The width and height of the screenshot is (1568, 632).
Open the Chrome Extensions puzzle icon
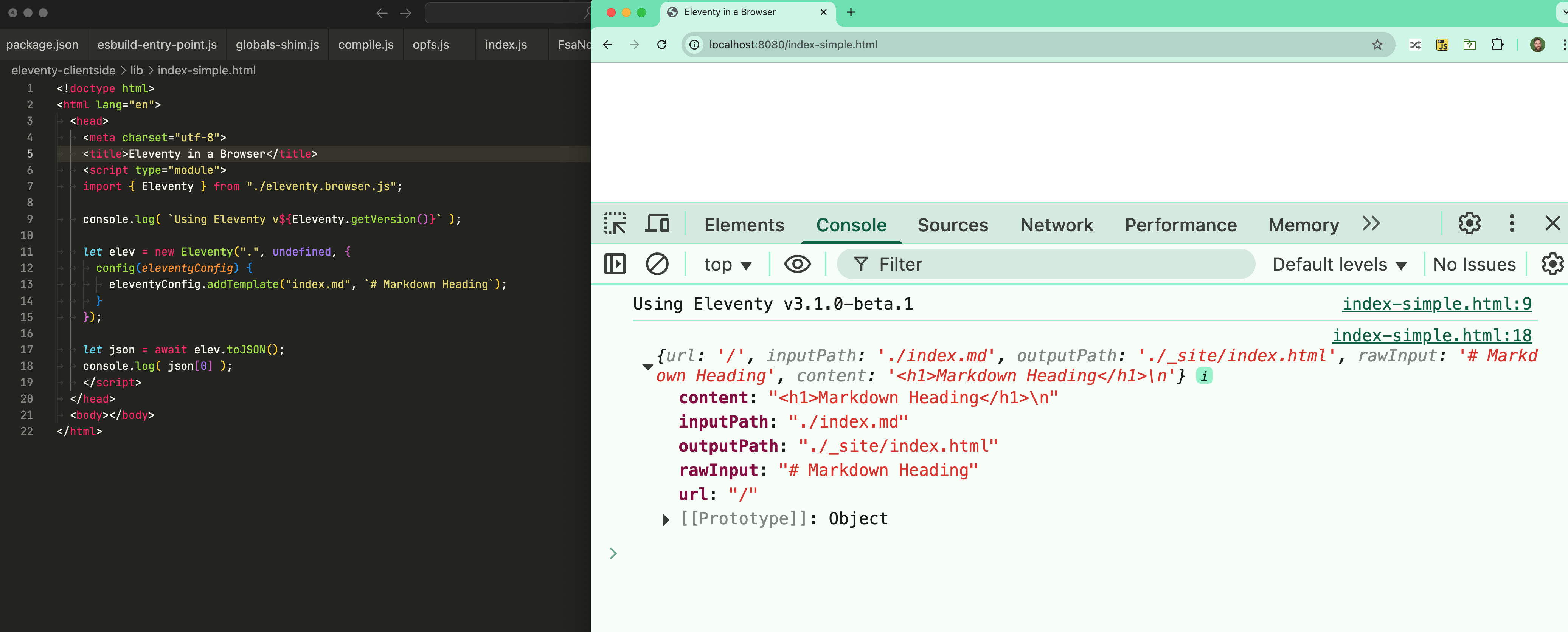pos(1497,44)
